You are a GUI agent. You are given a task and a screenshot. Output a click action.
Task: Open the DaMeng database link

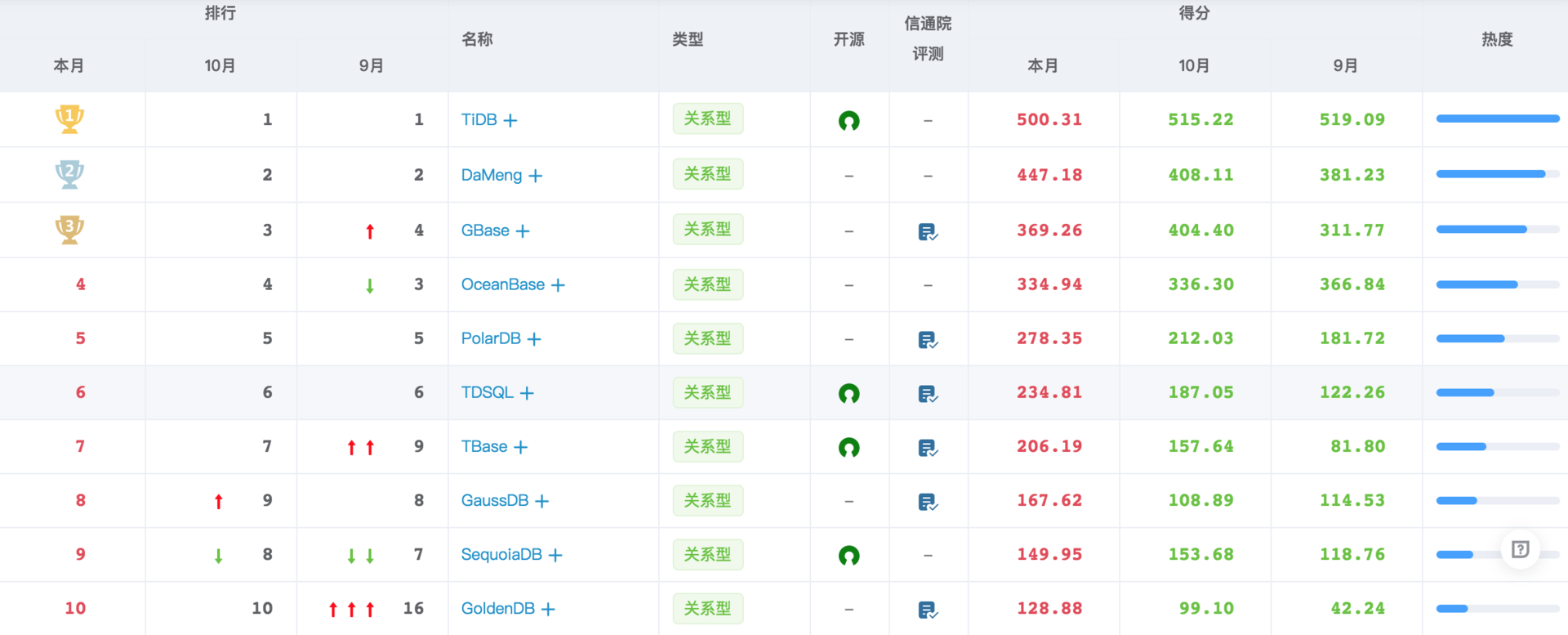coord(492,175)
